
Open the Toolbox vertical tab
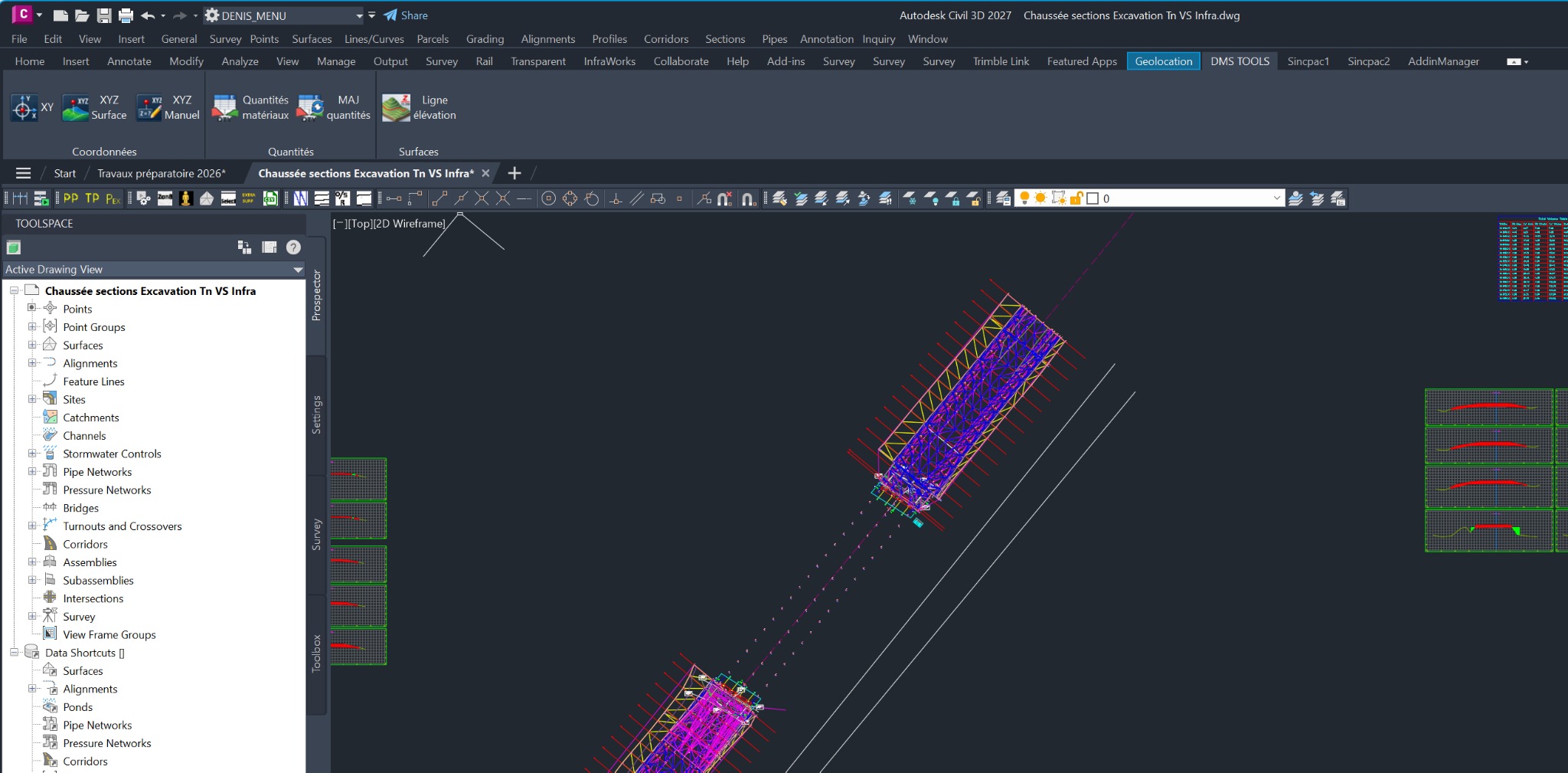pyautogui.click(x=316, y=654)
